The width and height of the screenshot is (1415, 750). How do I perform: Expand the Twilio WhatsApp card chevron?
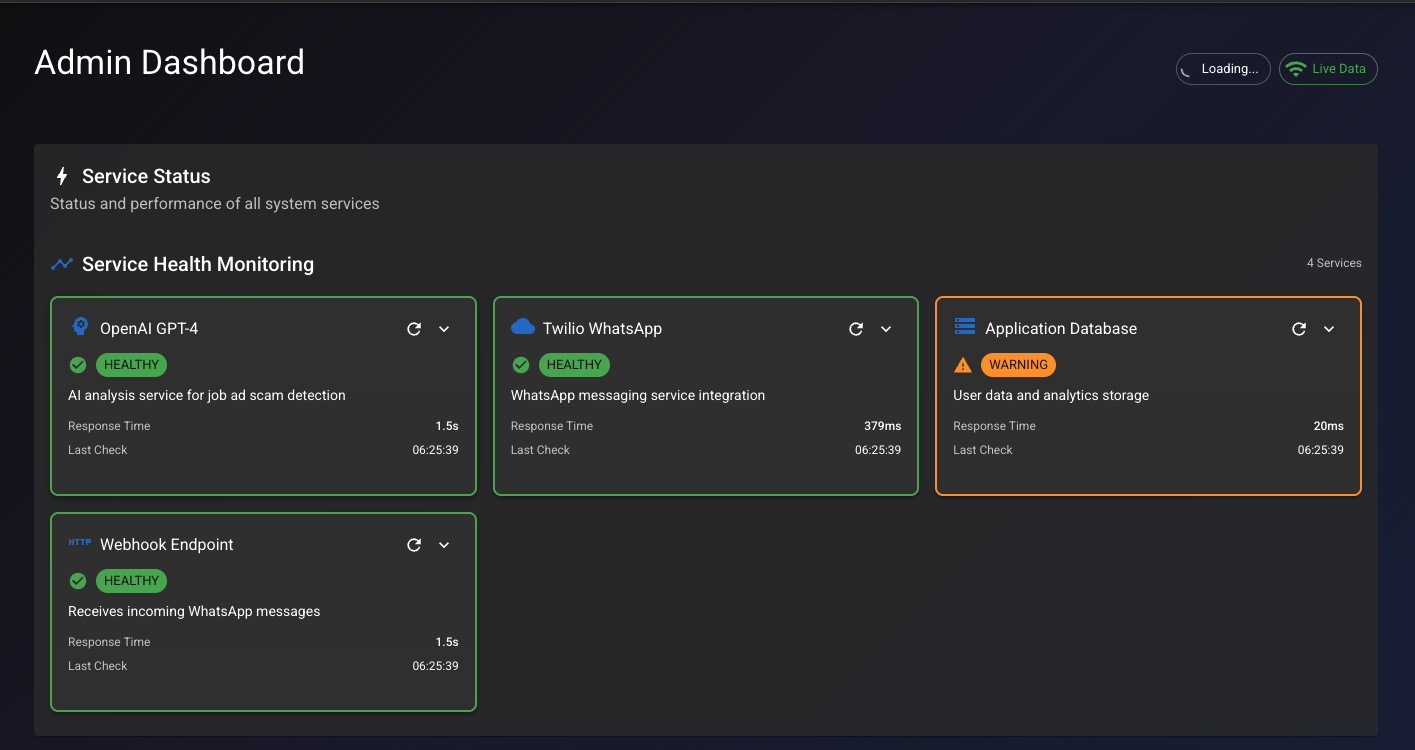[886, 329]
